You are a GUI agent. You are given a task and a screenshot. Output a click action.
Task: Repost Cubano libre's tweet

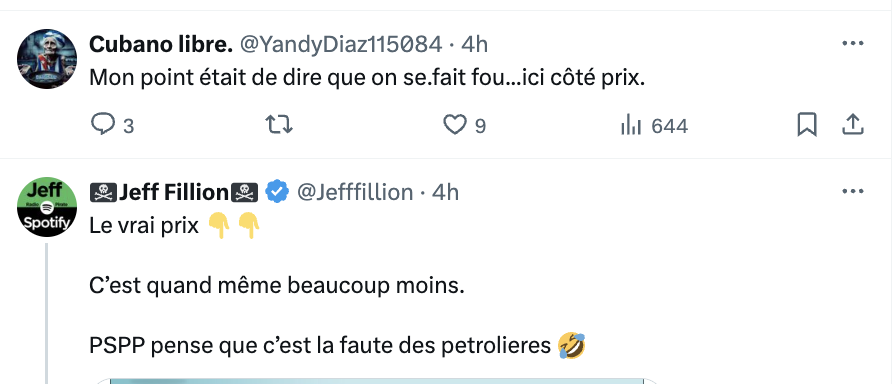pyautogui.click(x=279, y=125)
